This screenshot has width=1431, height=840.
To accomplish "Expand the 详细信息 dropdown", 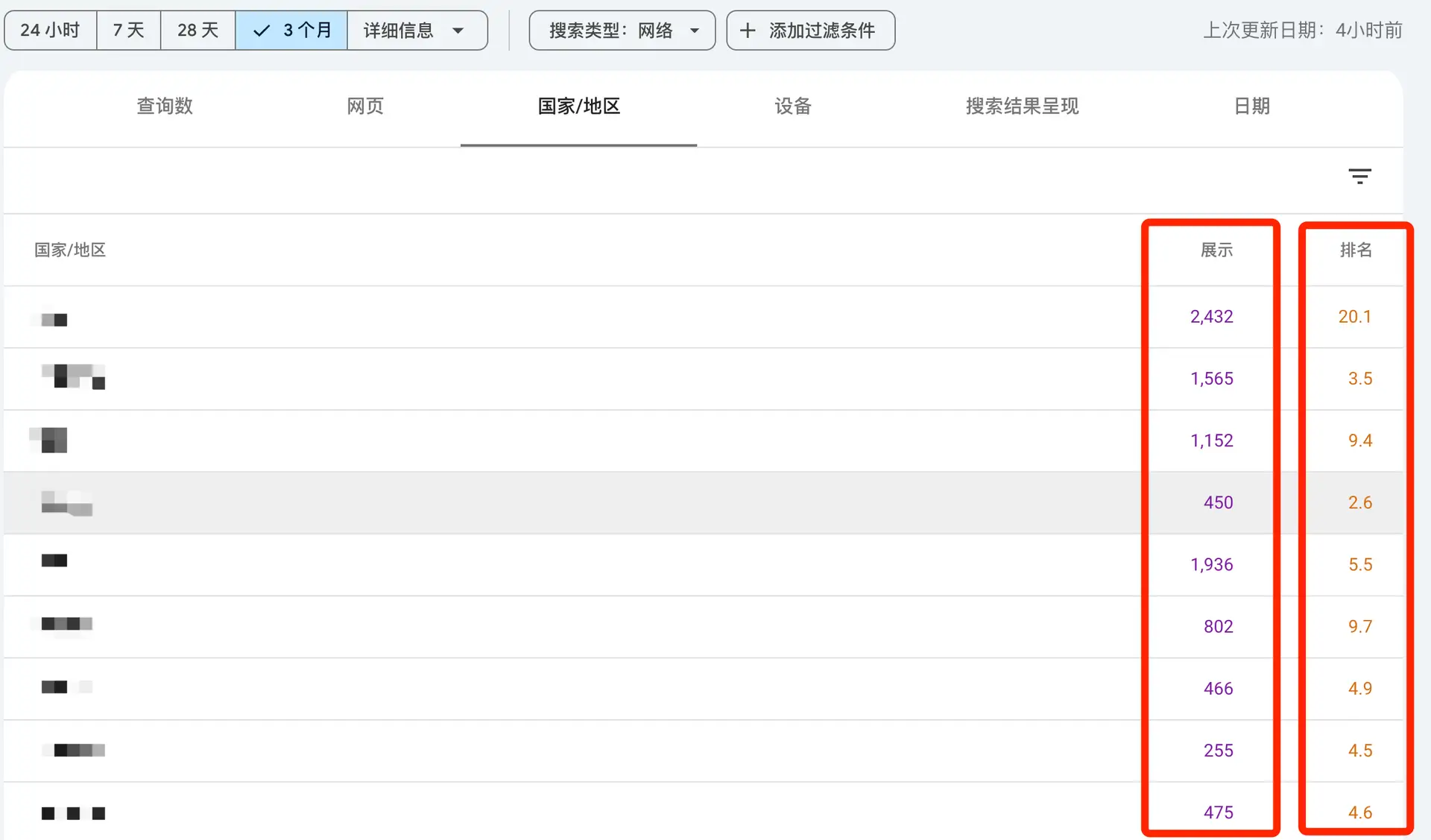I will pyautogui.click(x=417, y=31).
